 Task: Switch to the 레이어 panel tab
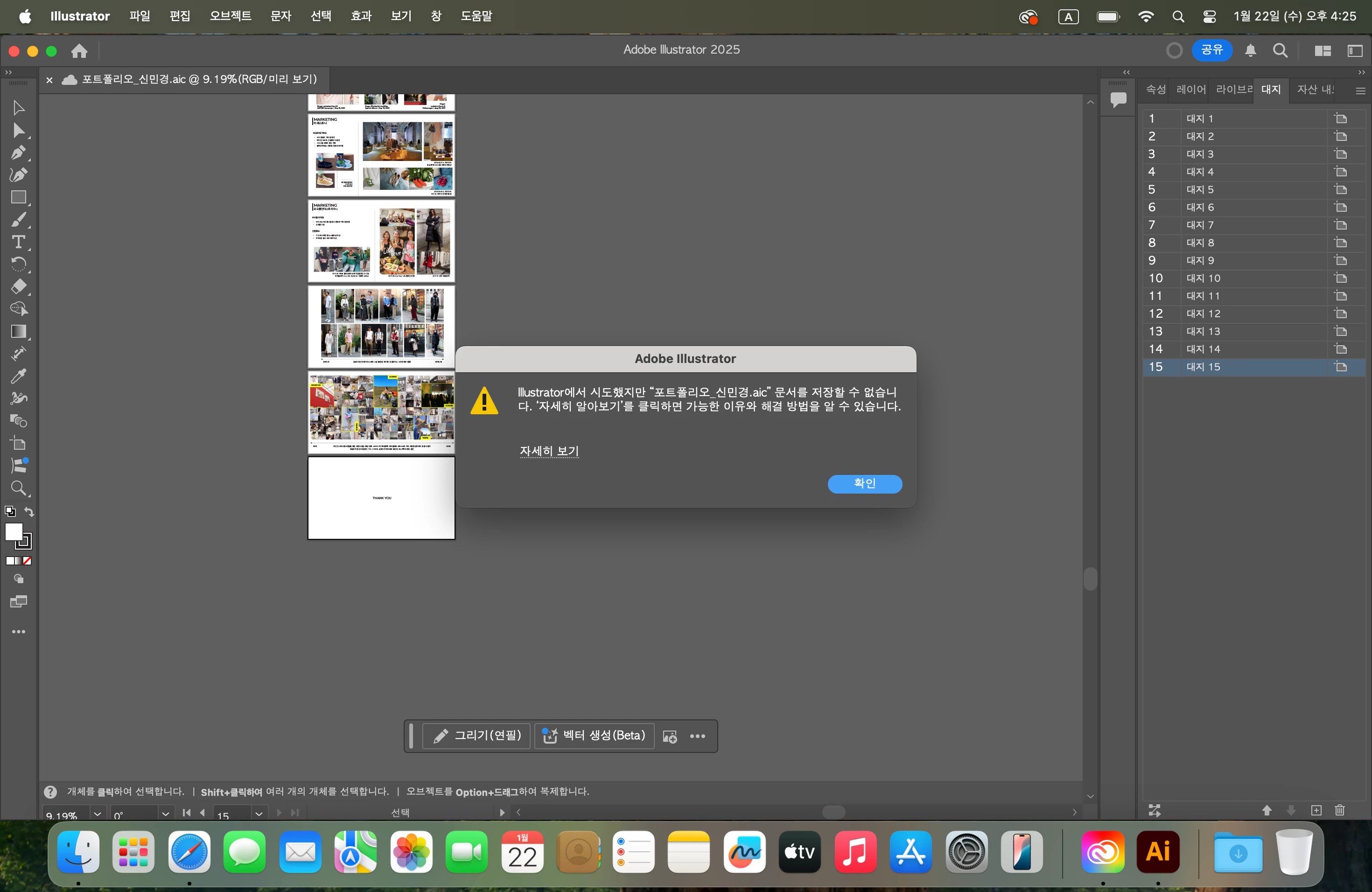coord(1190,89)
